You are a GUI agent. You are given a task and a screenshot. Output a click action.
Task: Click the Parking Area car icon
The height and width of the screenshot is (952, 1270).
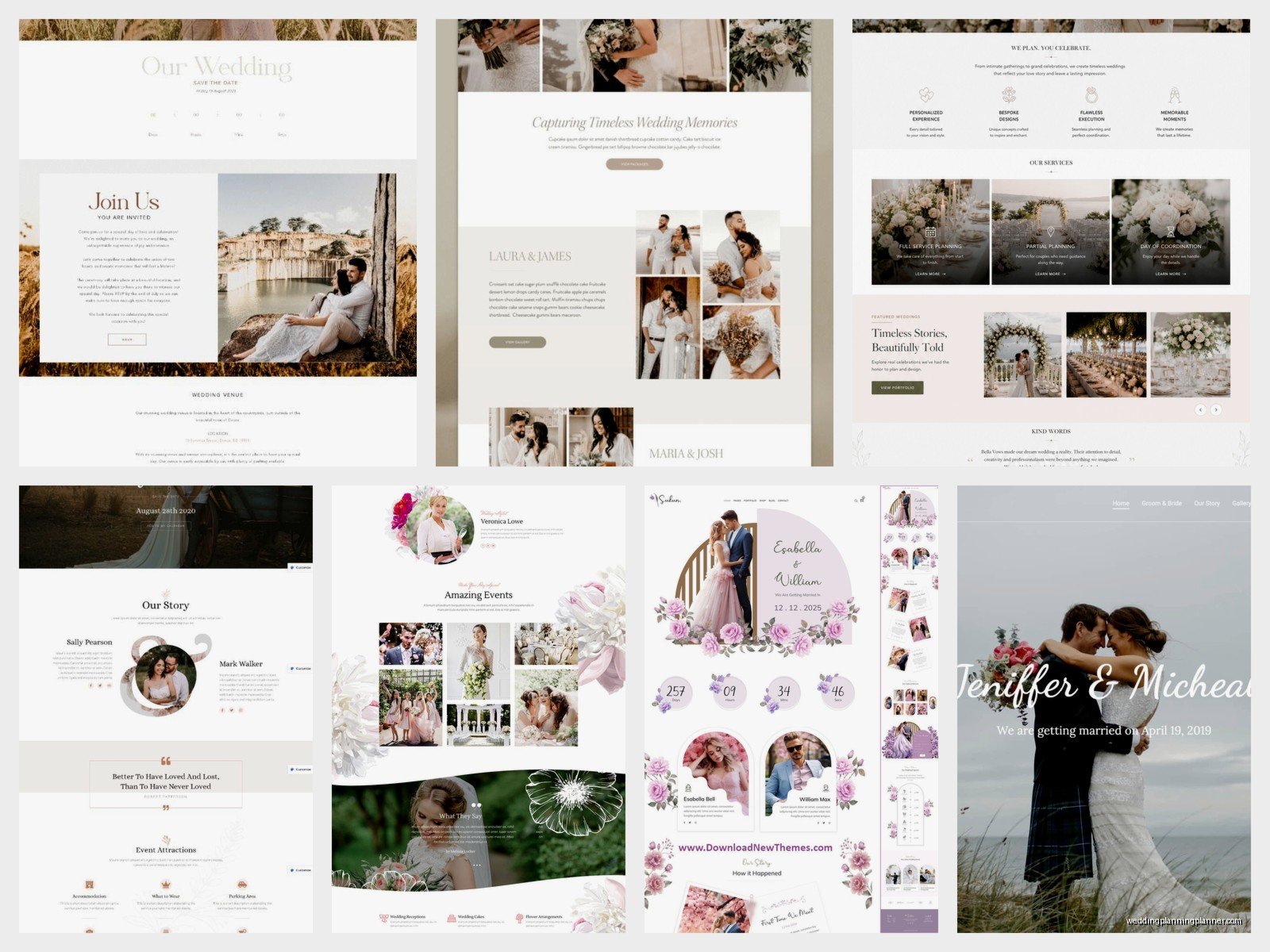point(242,884)
